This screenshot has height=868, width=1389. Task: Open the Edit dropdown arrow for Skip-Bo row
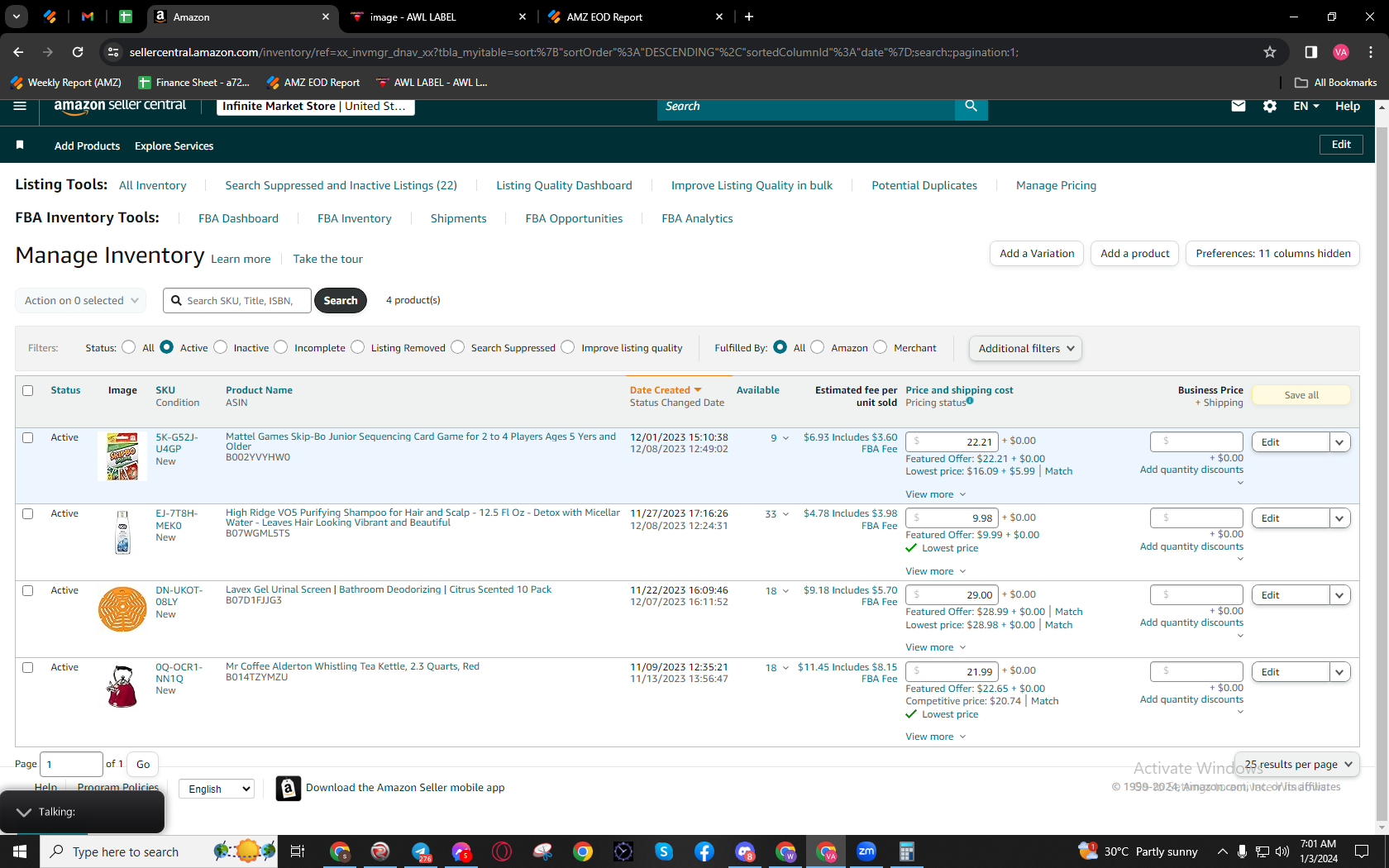click(x=1340, y=442)
